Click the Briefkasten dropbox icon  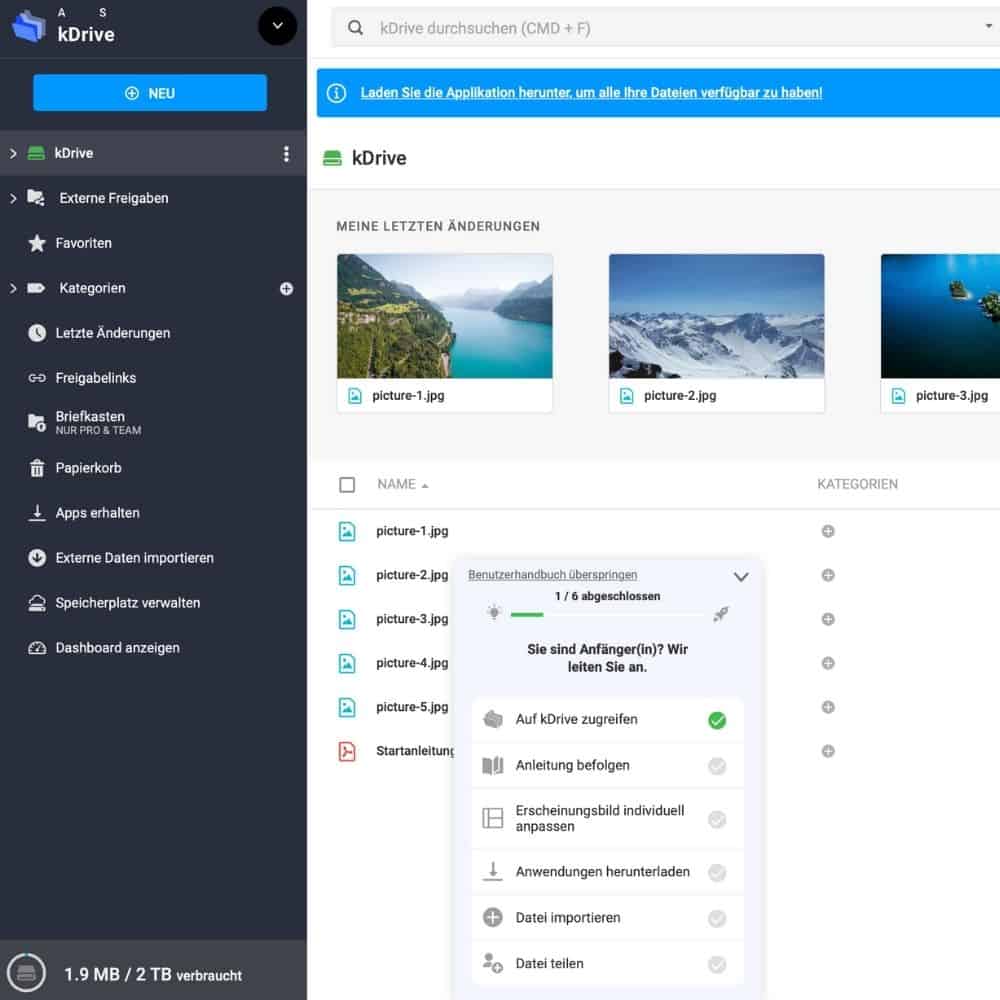(37, 422)
